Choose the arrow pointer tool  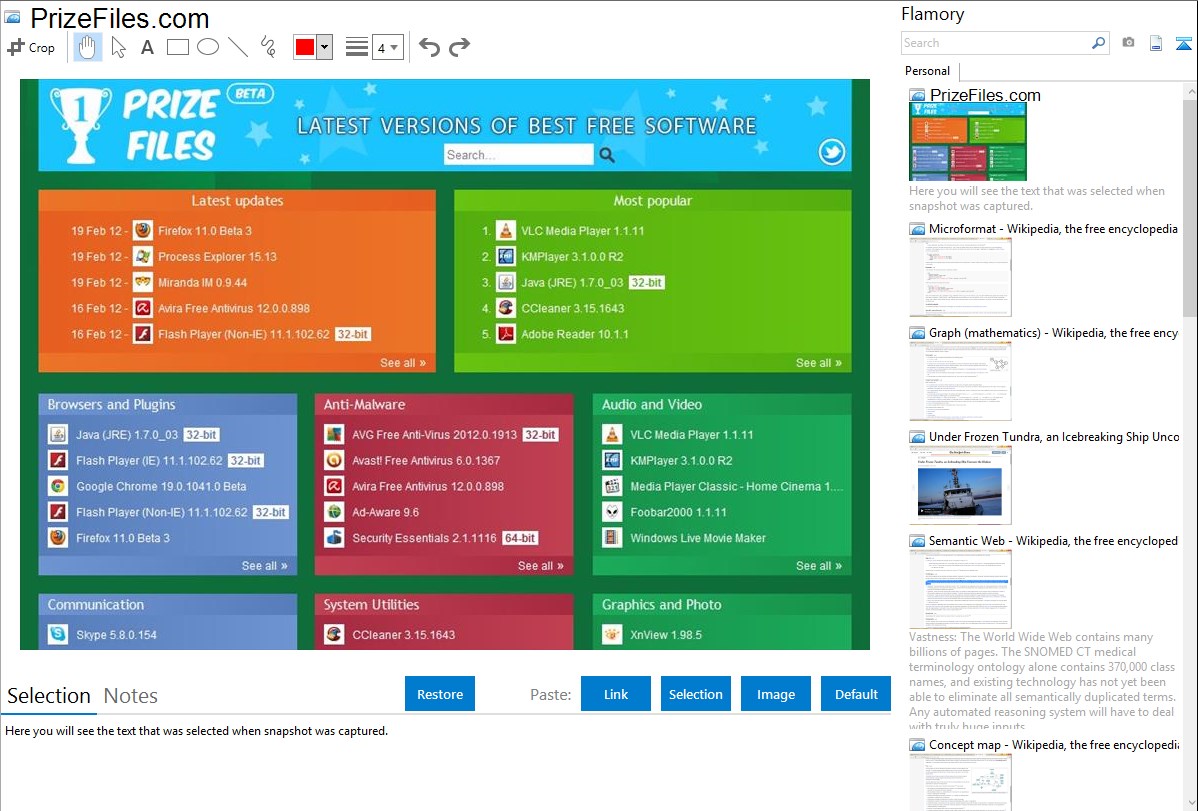click(x=118, y=47)
